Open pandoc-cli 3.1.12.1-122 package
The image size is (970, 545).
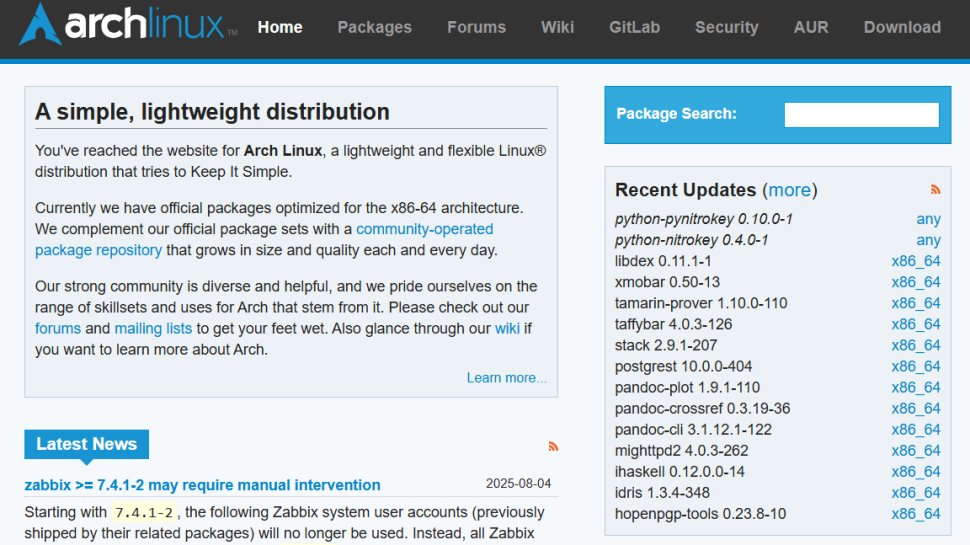pos(693,429)
